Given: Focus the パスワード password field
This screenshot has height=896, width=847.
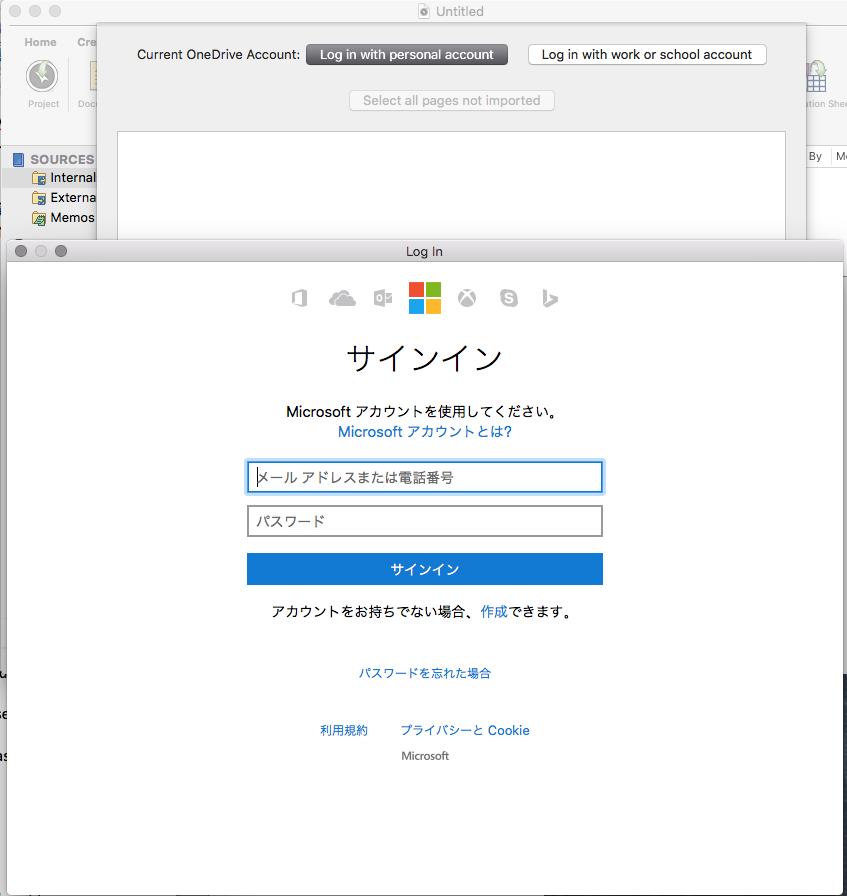Looking at the screenshot, I should click(x=425, y=521).
